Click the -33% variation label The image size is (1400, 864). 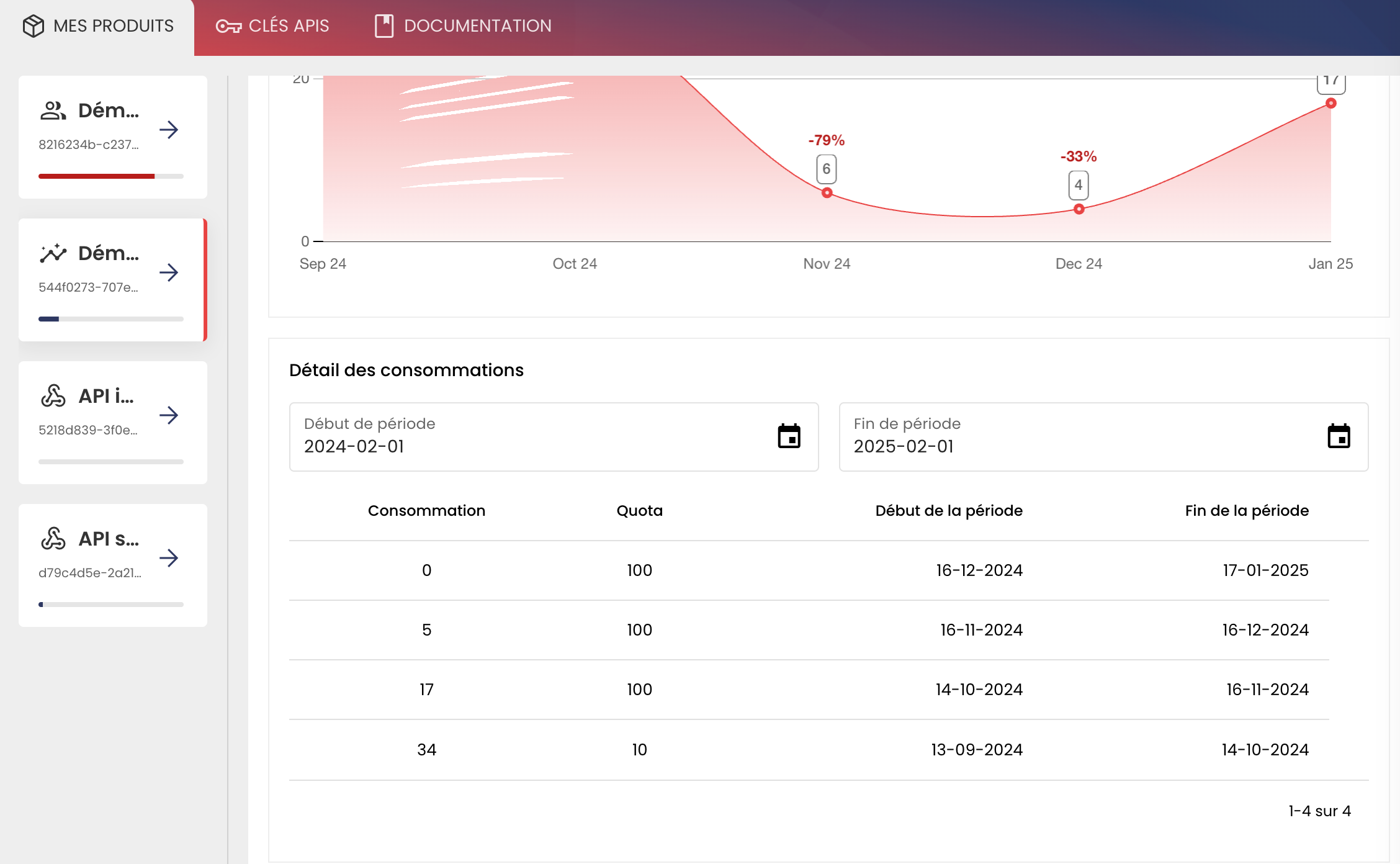1079,156
